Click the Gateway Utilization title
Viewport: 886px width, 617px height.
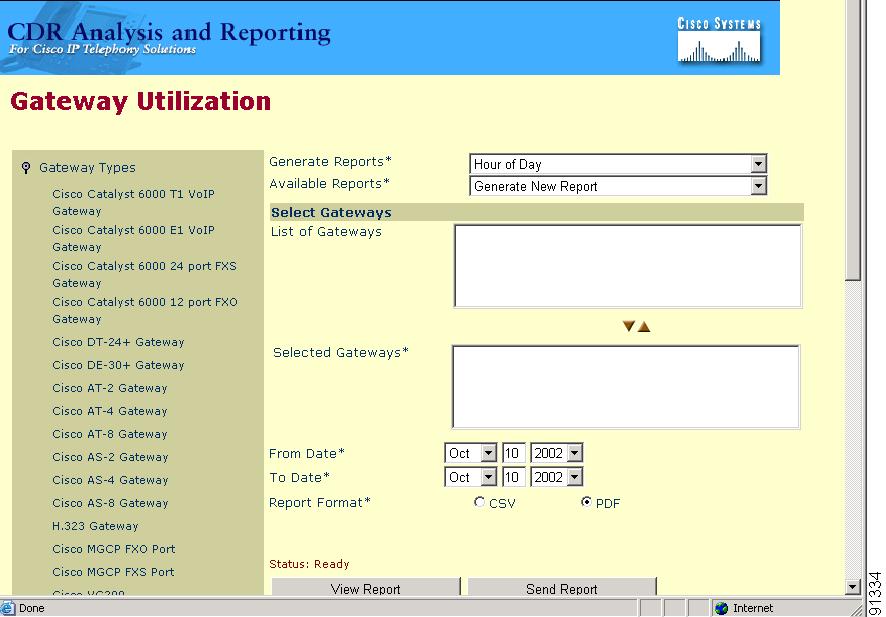pos(141,102)
